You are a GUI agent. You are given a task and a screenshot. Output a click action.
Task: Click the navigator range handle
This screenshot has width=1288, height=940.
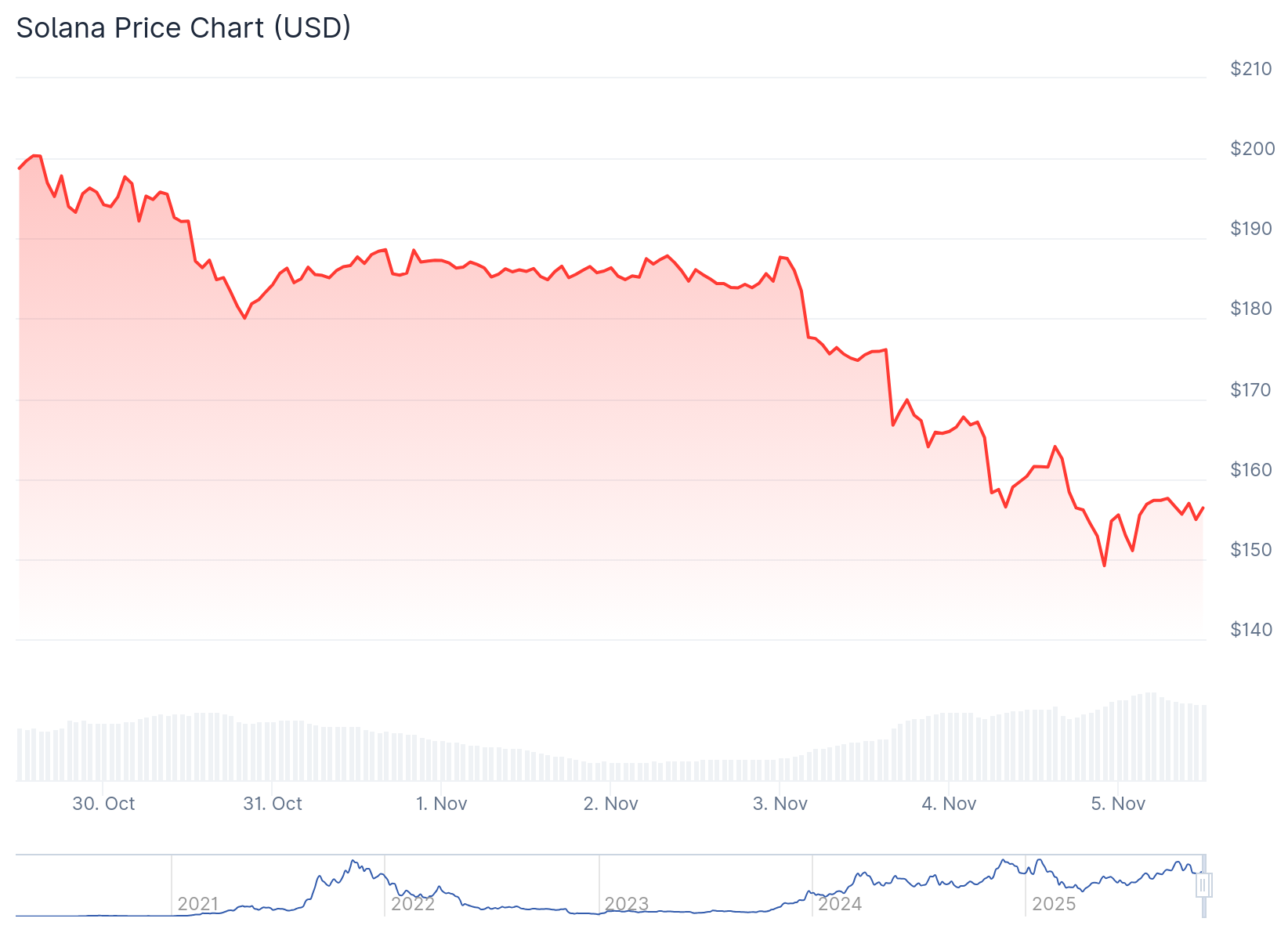pos(1203,885)
